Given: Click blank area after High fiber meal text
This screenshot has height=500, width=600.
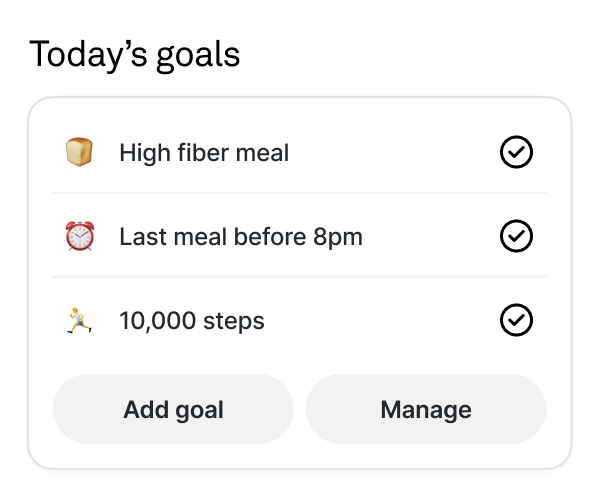Looking at the screenshot, I should tap(394, 152).
